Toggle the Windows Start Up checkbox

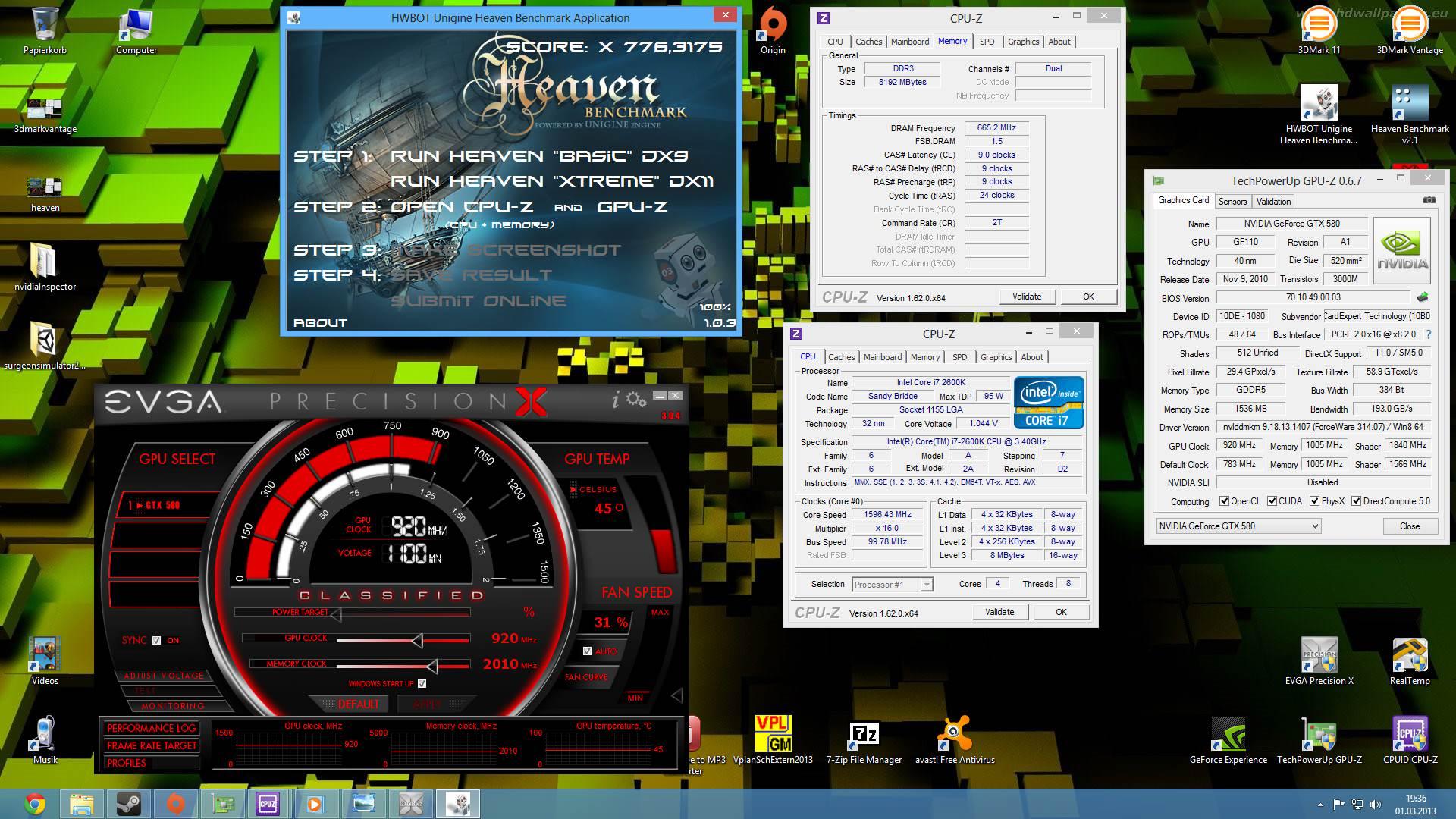422,683
